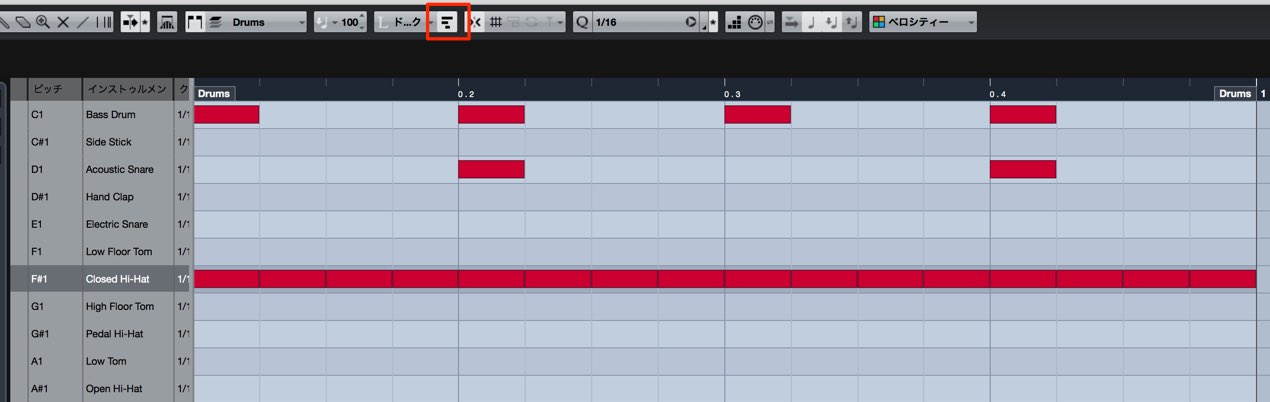Select the Zoom magnifier tool
Image resolution: width=1270 pixels, height=402 pixels.
click(43, 22)
